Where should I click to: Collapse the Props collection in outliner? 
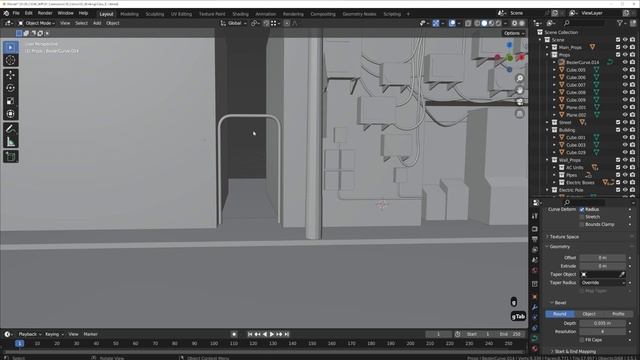coord(548,55)
